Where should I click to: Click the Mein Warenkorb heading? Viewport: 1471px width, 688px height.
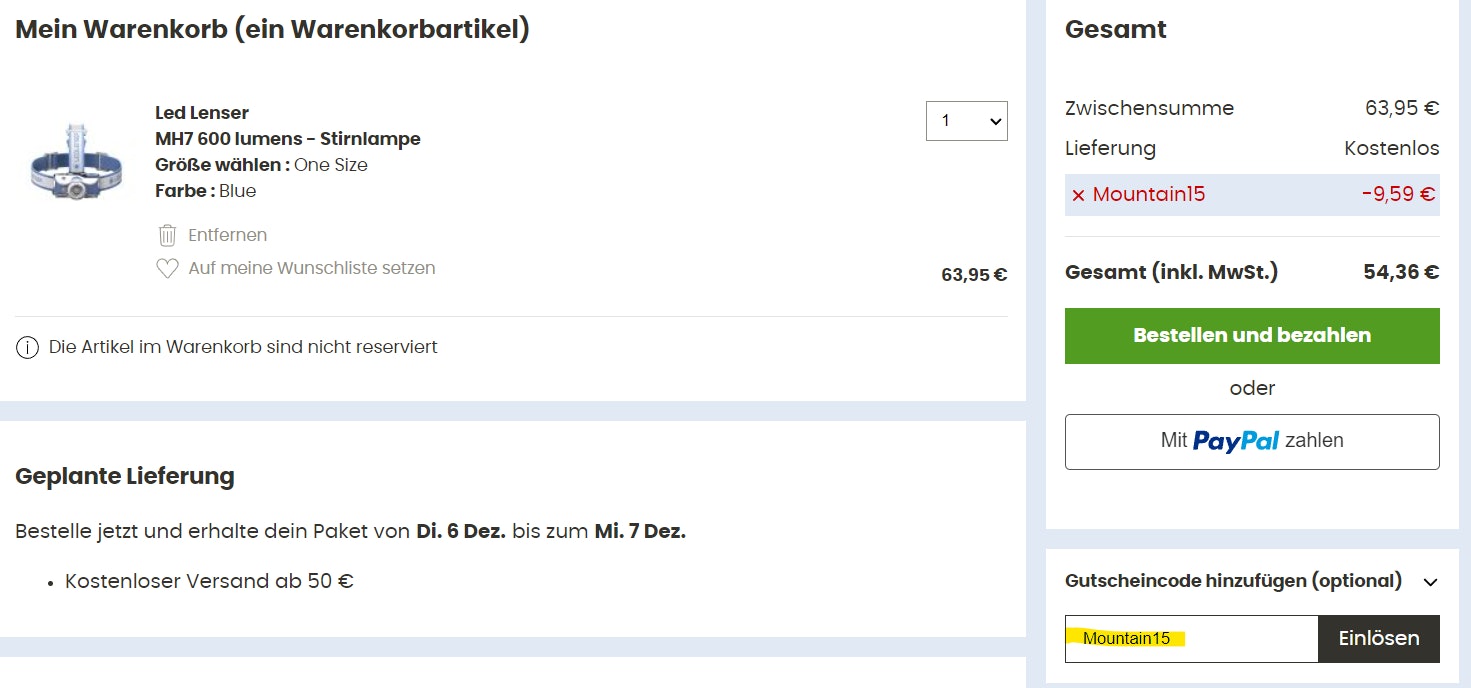(272, 30)
